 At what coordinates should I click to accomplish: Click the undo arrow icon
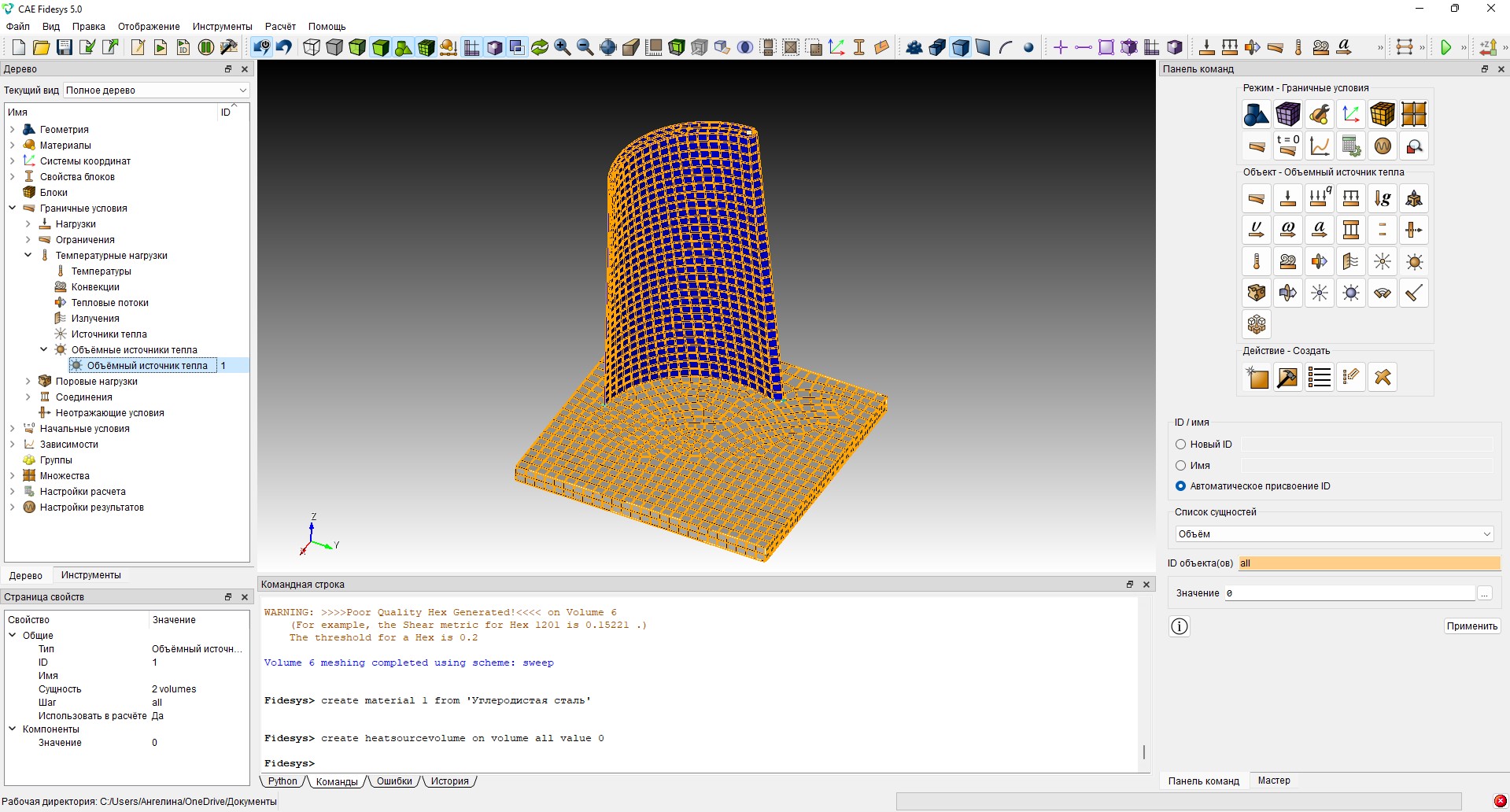point(284,47)
